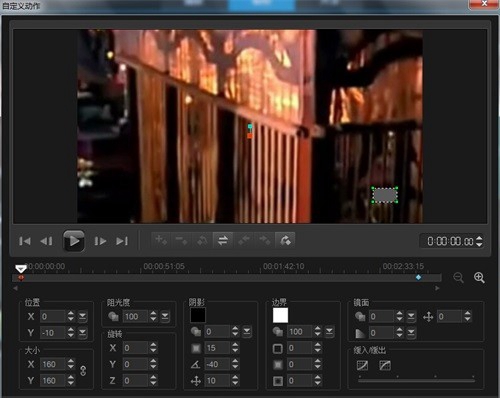Click the border size stepper arrows
500x398 pixels.
coord(317,348)
